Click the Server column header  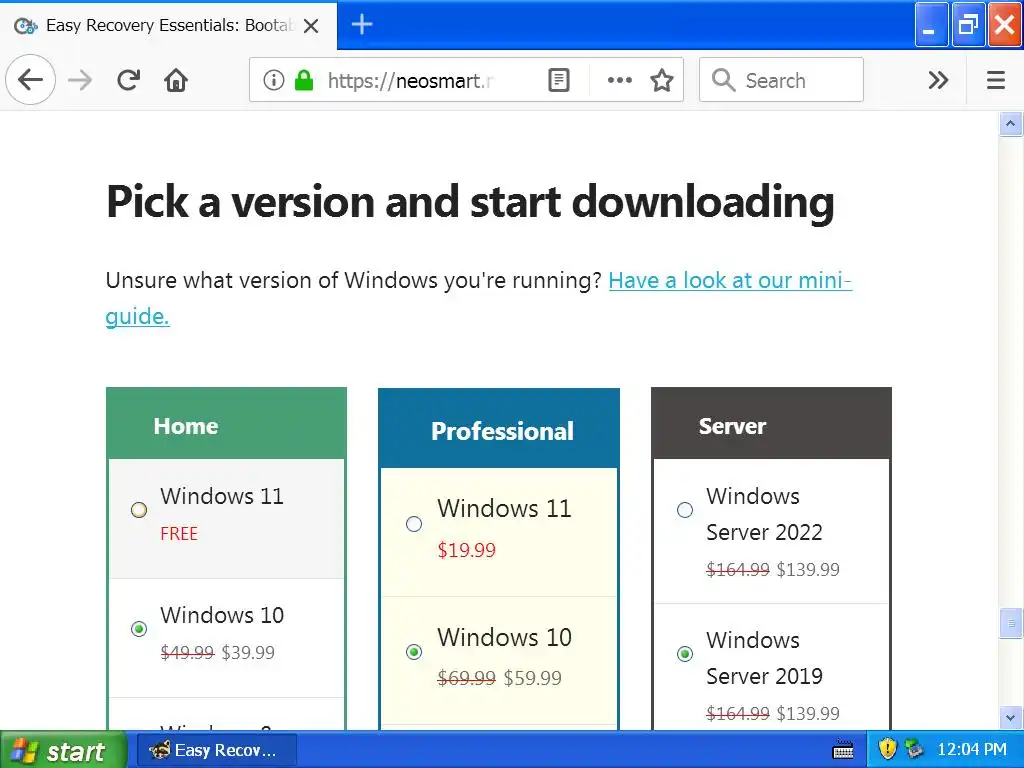click(x=771, y=424)
